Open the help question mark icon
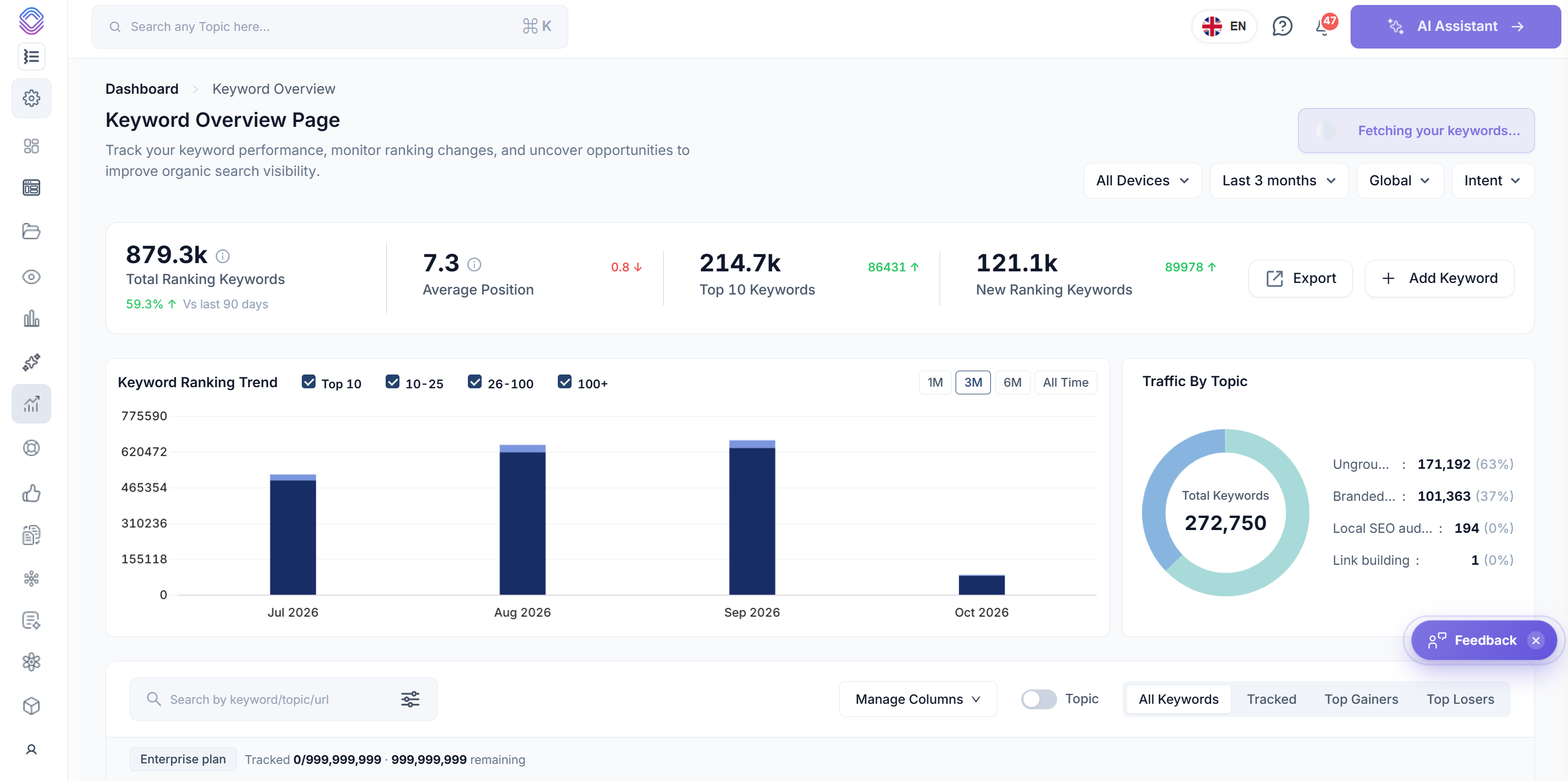The image size is (1568, 781). [x=1282, y=26]
